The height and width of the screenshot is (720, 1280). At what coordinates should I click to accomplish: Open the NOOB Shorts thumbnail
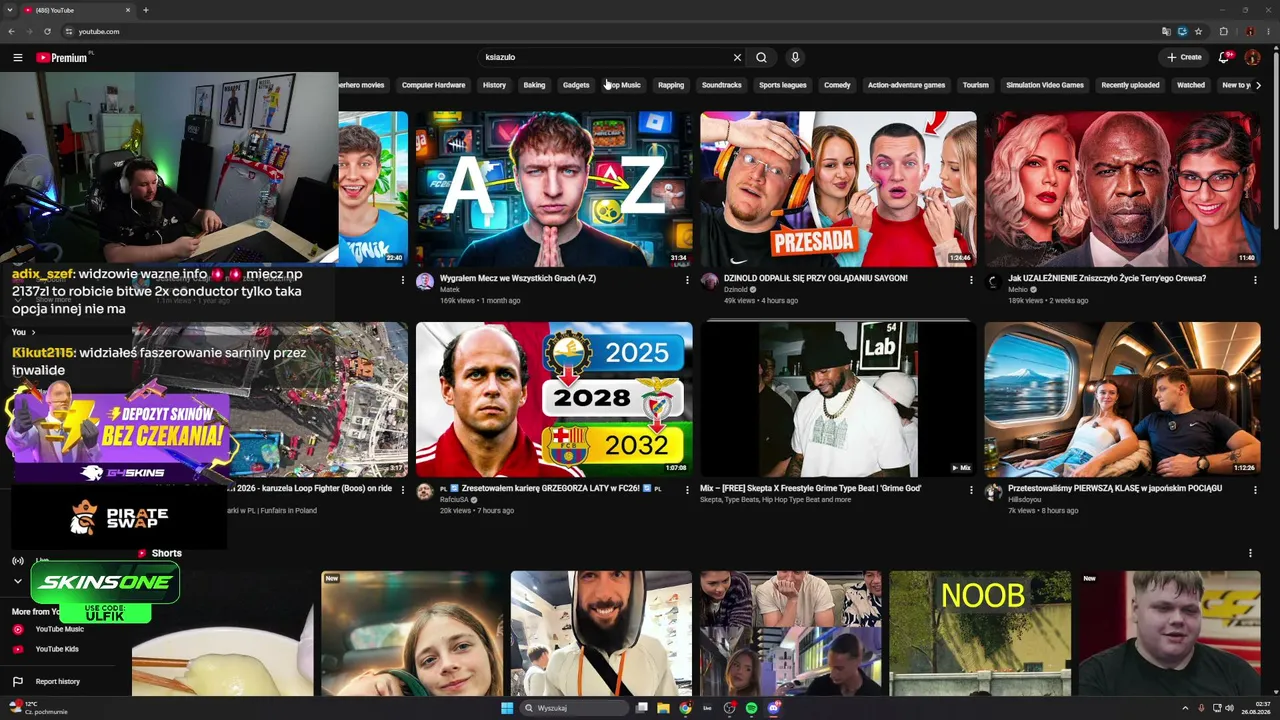pyautogui.click(x=980, y=633)
